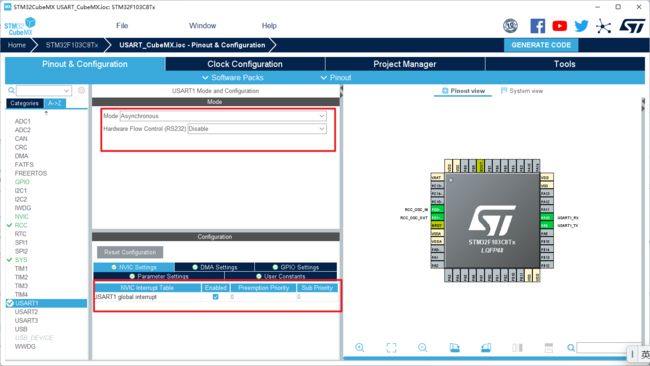Click the rotate left chip view icon

click(x=454, y=347)
